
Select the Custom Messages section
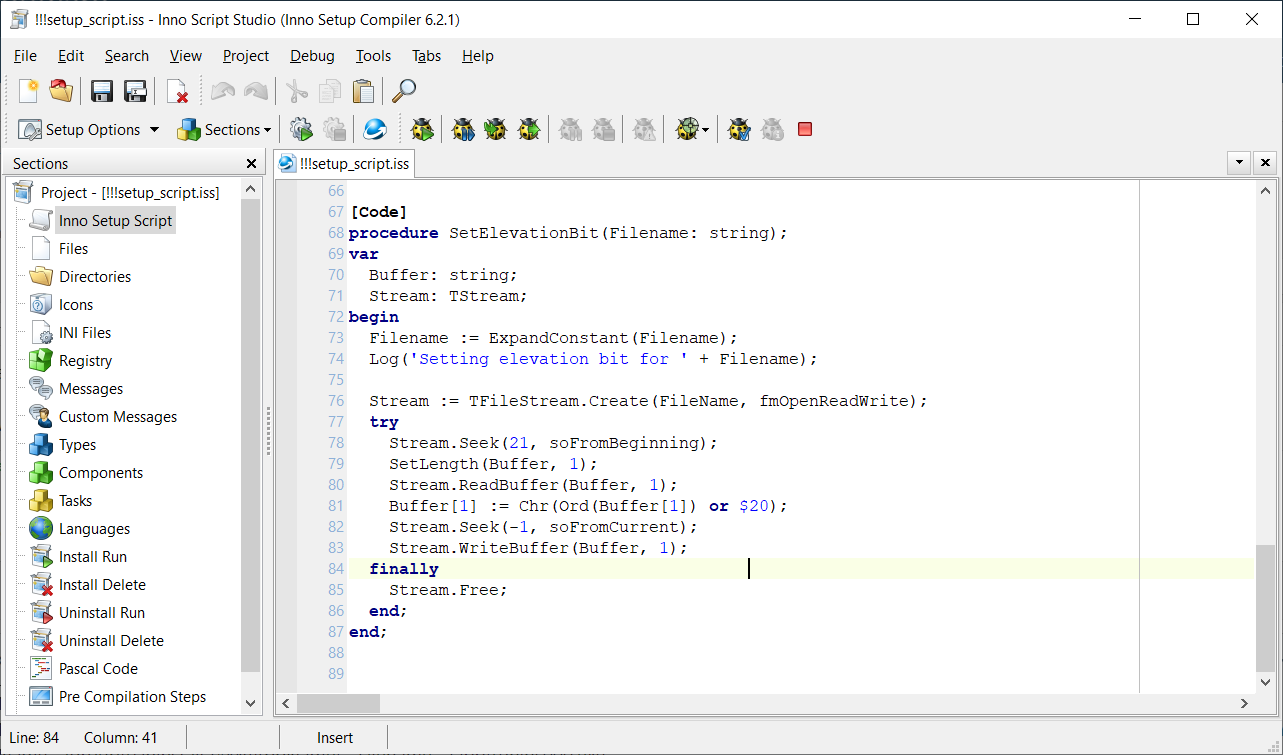118,416
